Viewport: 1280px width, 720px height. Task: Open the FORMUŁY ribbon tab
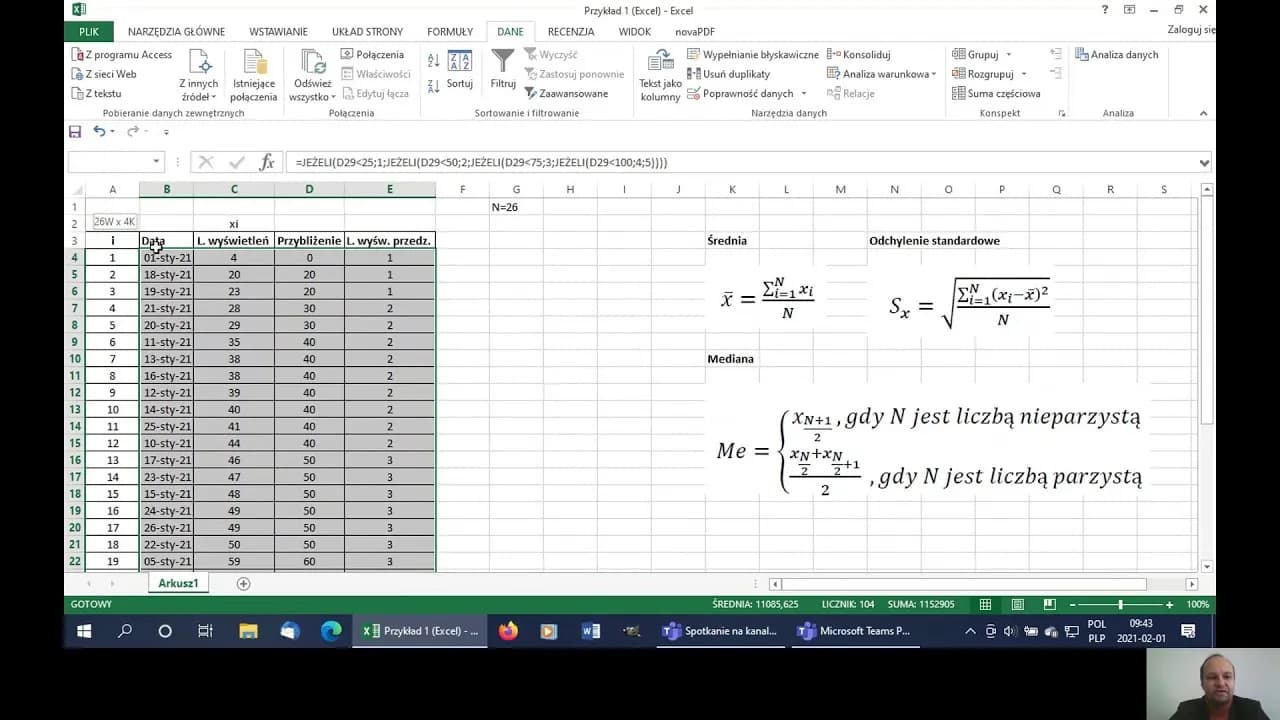click(450, 32)
